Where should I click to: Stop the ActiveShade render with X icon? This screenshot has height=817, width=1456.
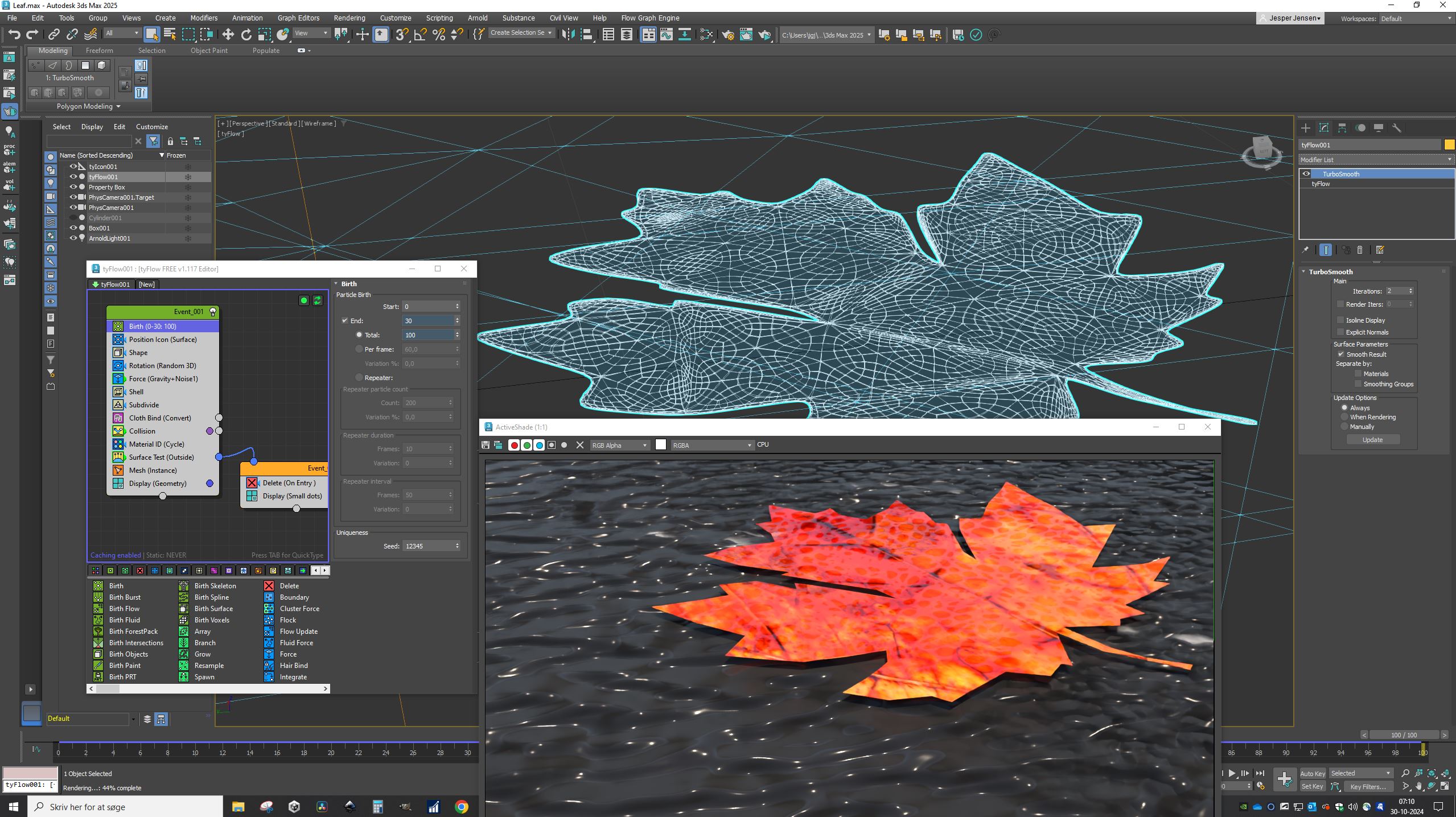580,445
